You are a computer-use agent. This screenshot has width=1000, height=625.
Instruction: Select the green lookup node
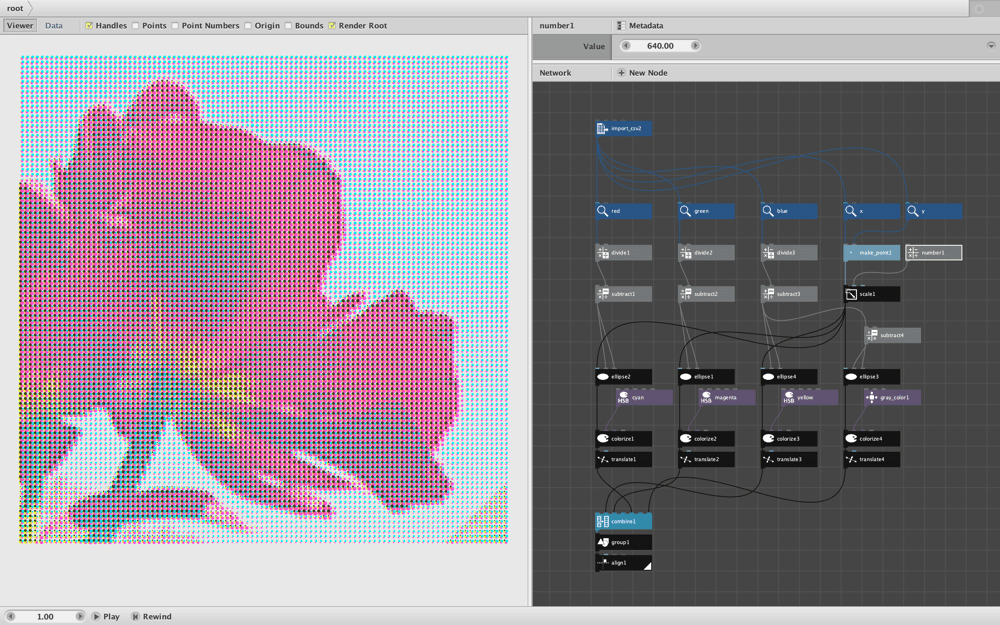[x=707, y=211]
